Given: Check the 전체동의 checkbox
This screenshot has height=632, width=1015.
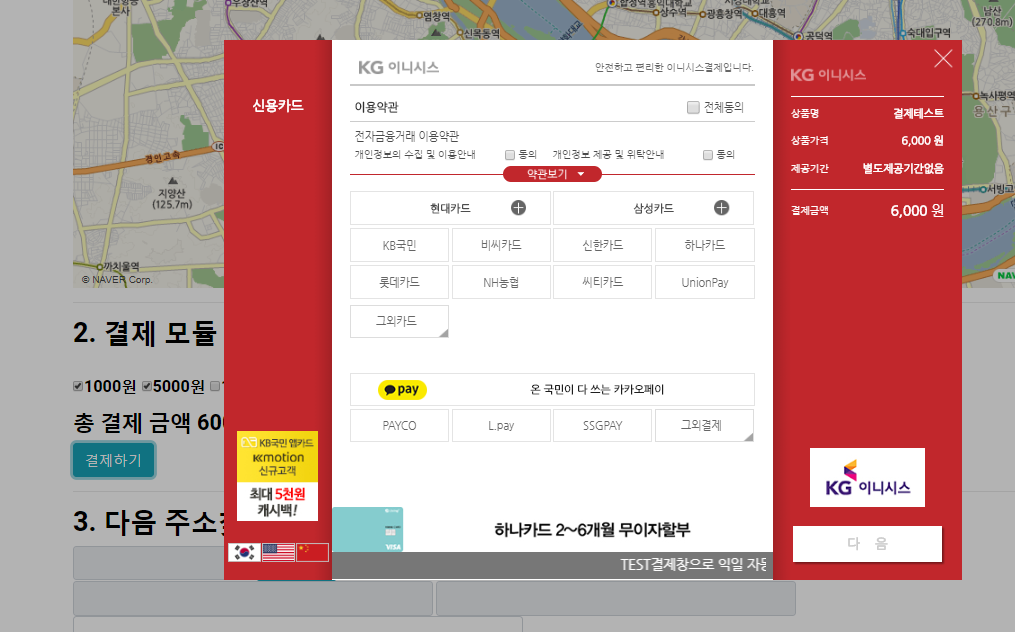Looking at the screenshot, I should pos(693,107).
